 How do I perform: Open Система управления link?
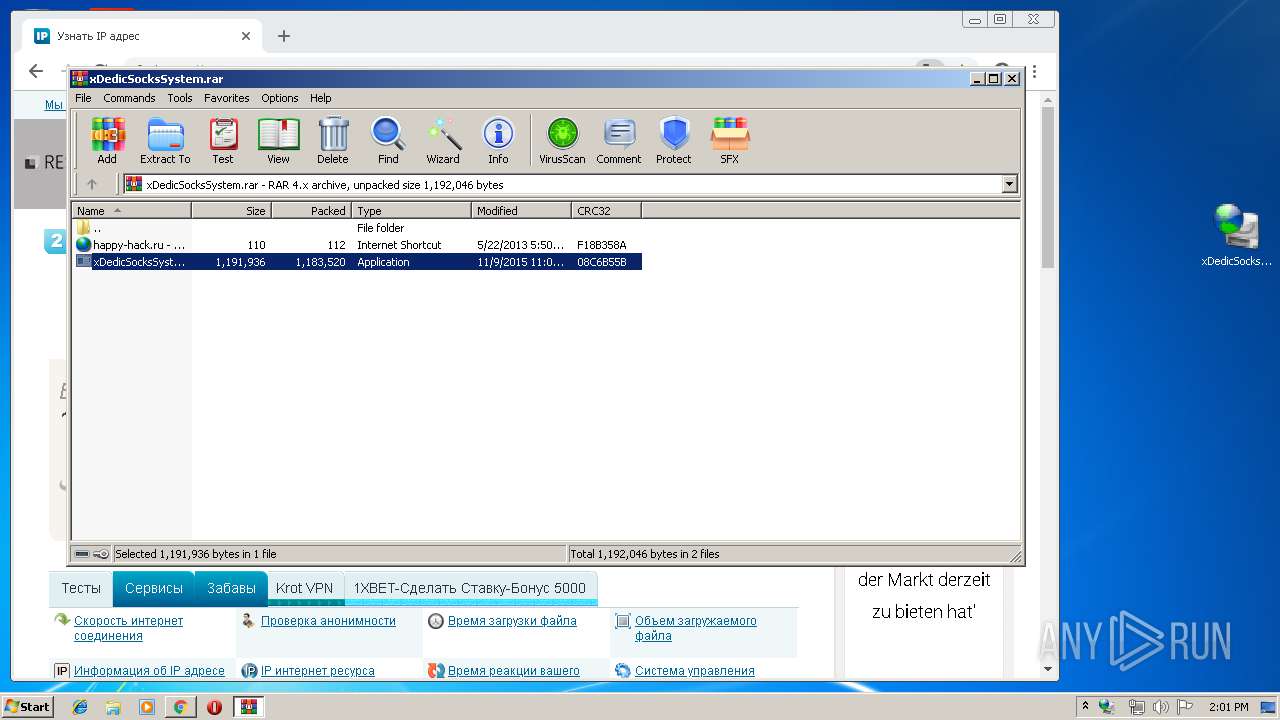(695, 671)
